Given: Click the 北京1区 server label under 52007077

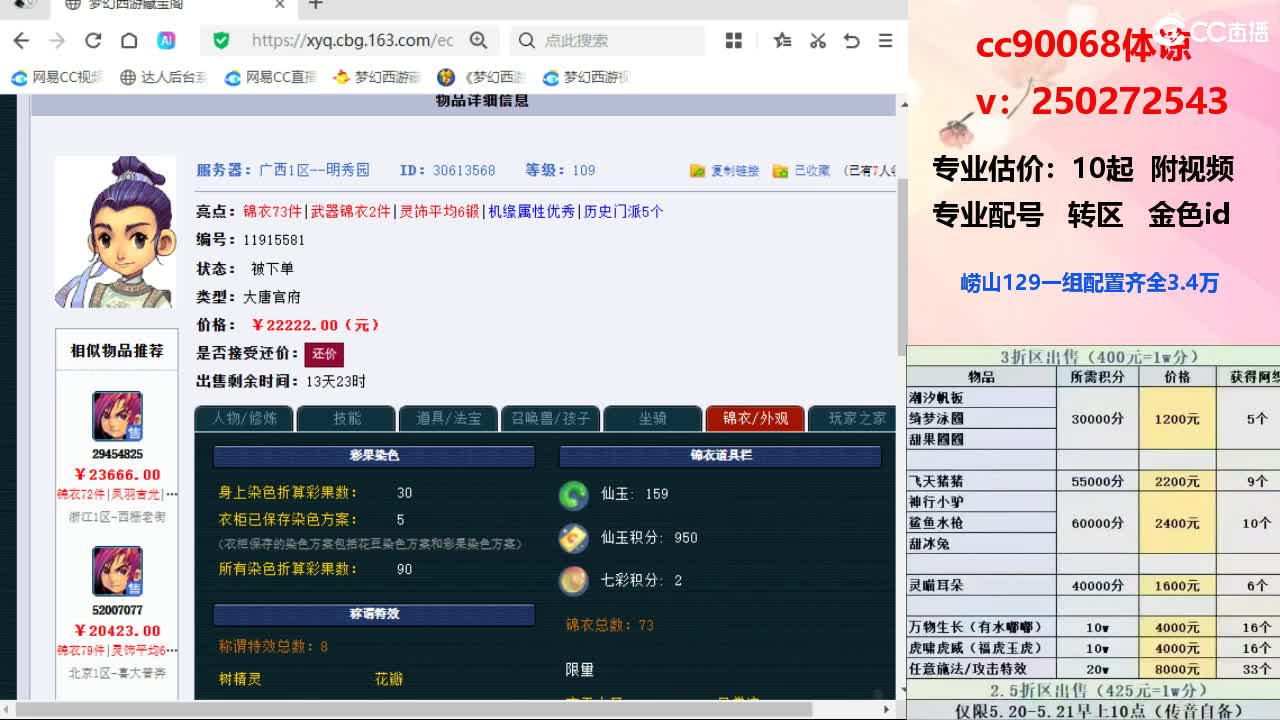Looking at the screenshot, I should coord(117,673).
